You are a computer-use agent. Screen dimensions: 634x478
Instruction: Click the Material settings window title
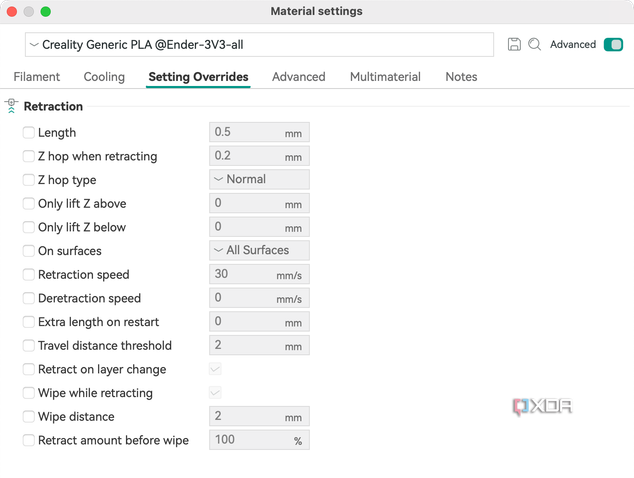(x=316, y=11)
